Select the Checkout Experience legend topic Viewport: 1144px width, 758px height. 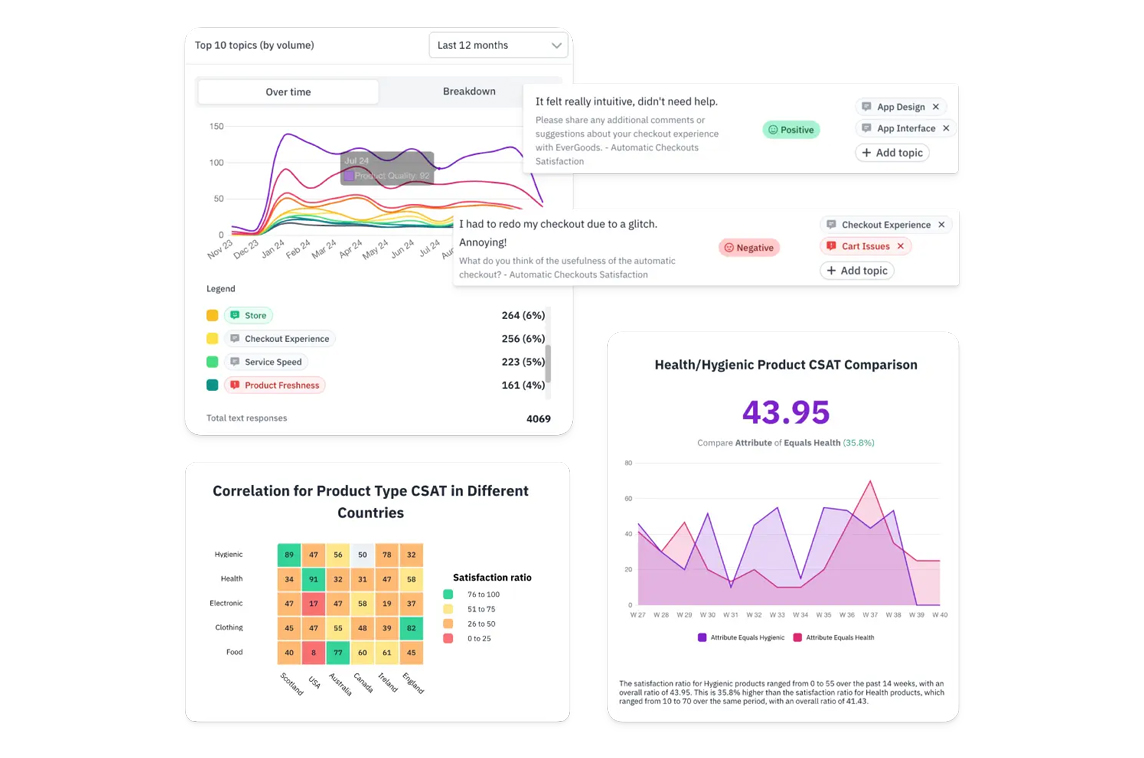tap(279, 339)
